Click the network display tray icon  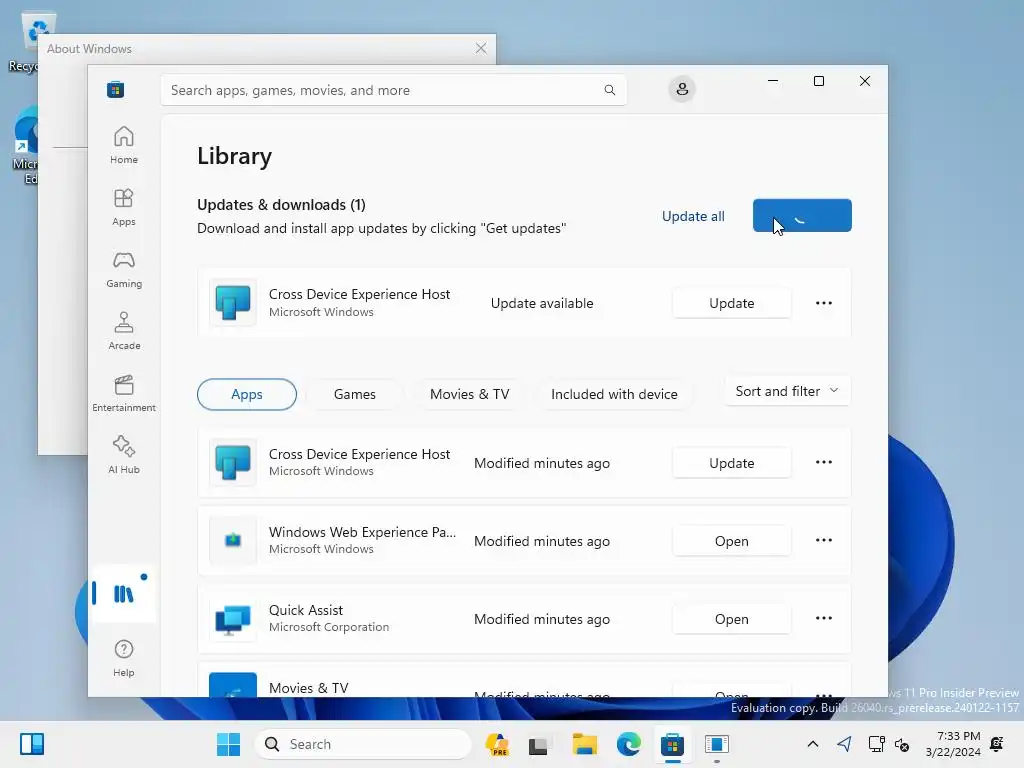click(x=876, y=744)
